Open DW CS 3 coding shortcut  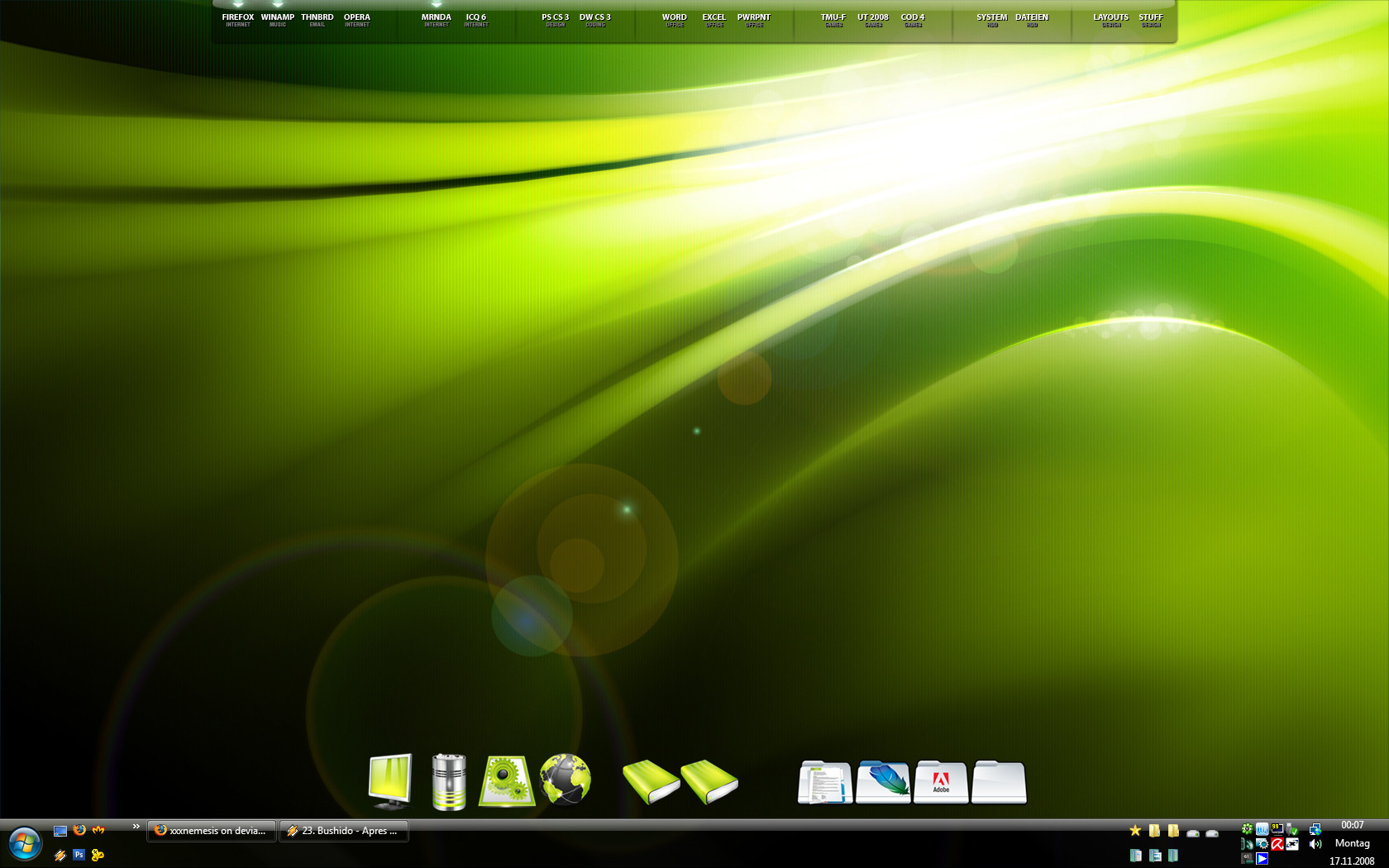coord(595,20)
